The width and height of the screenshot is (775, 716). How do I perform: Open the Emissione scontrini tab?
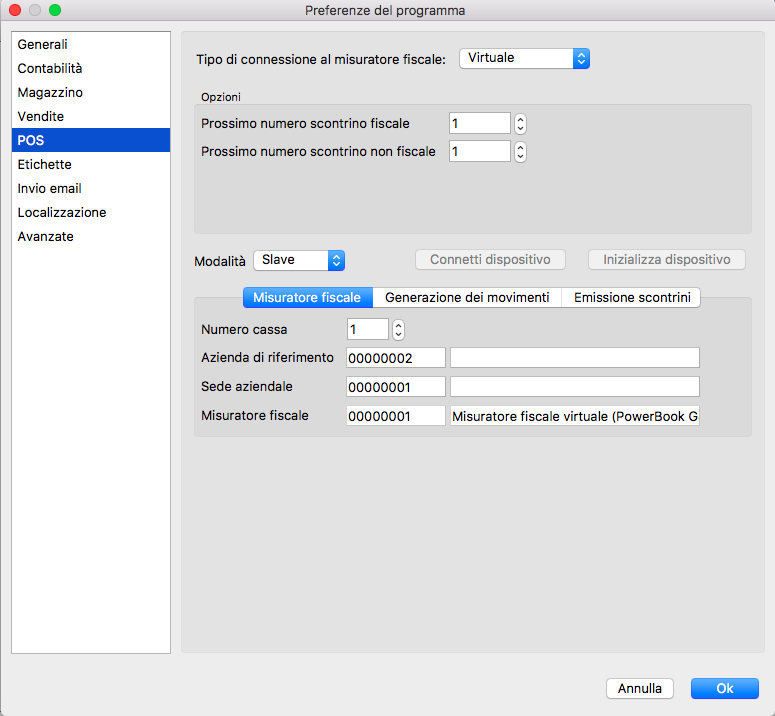[x=631, y=298]
